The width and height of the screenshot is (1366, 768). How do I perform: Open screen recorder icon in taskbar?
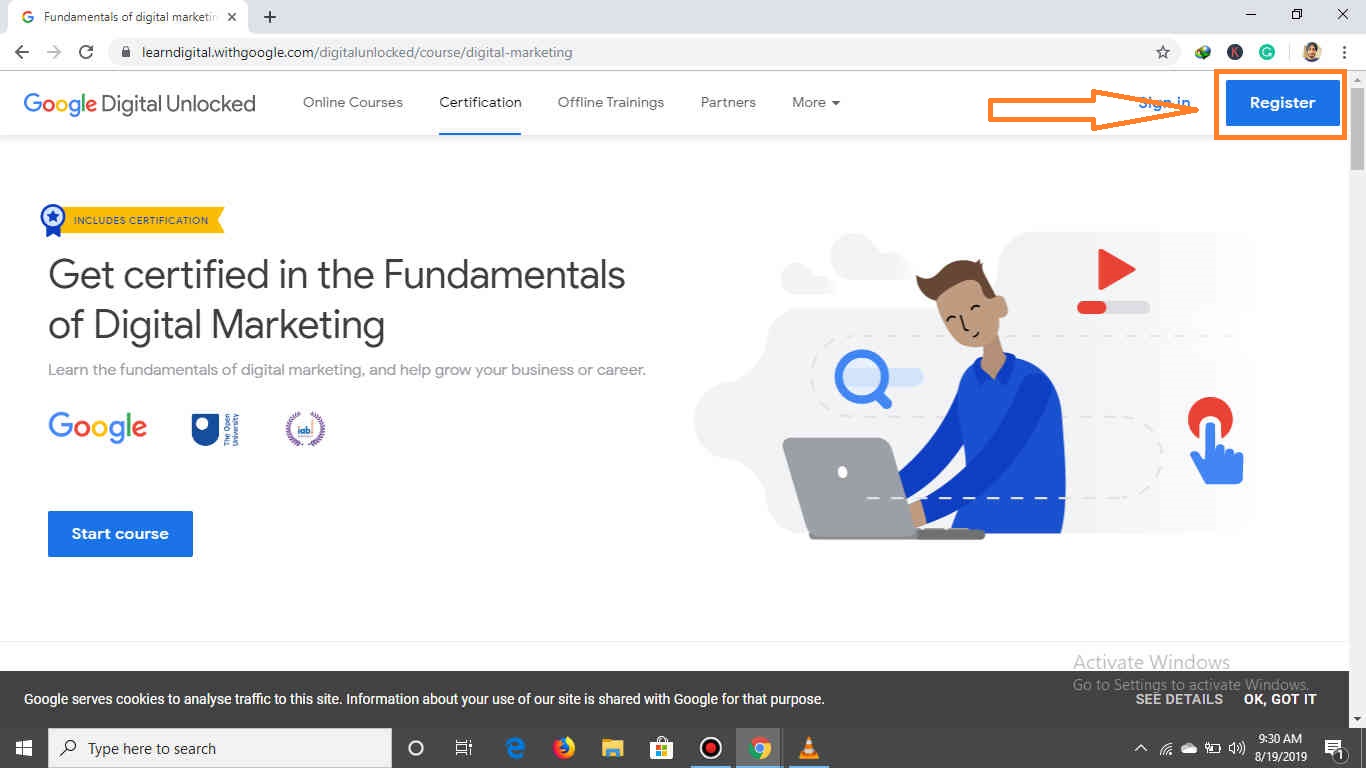click(710, 748)
